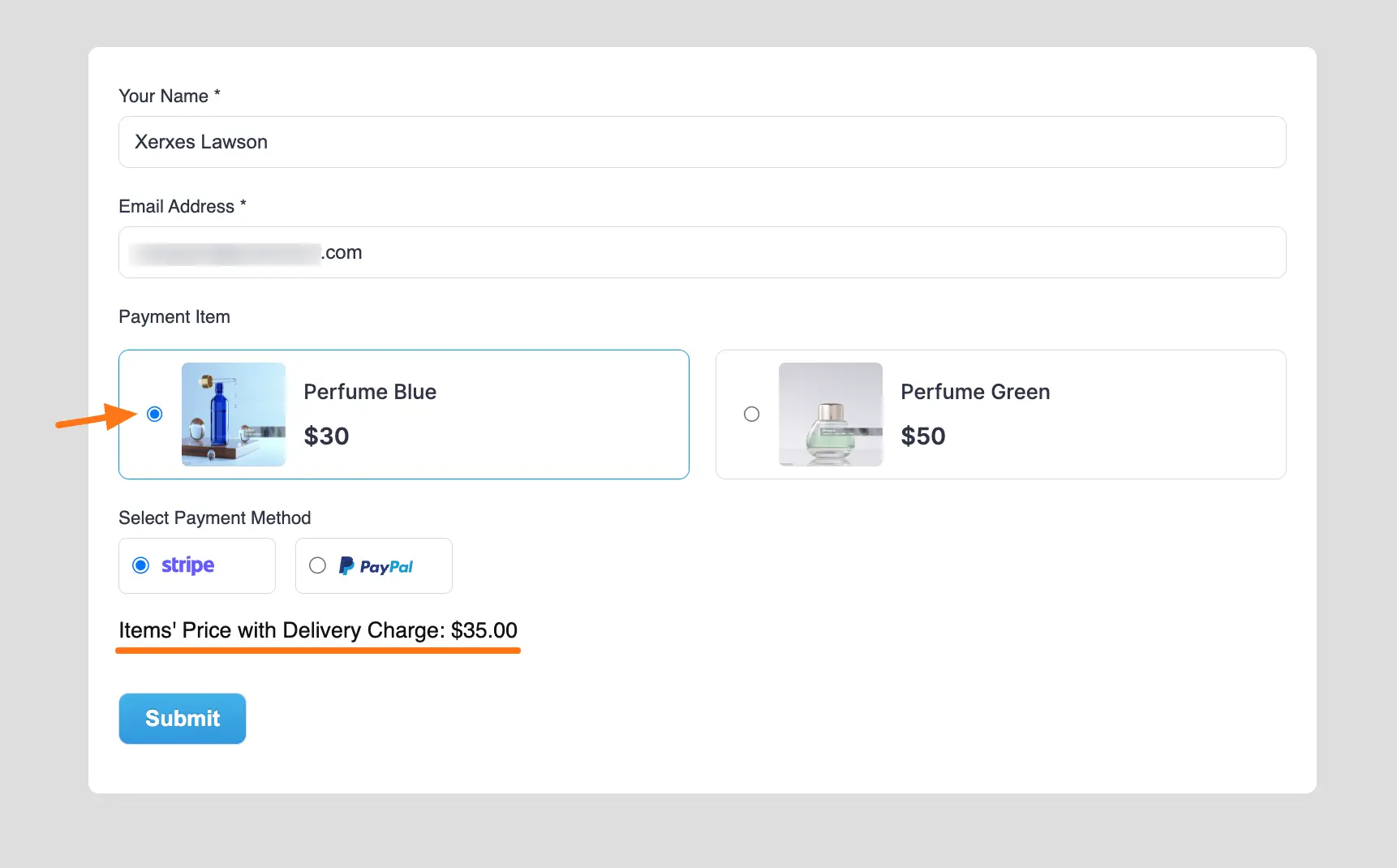Select the Perfume Blue radio button

pos(155,415)
